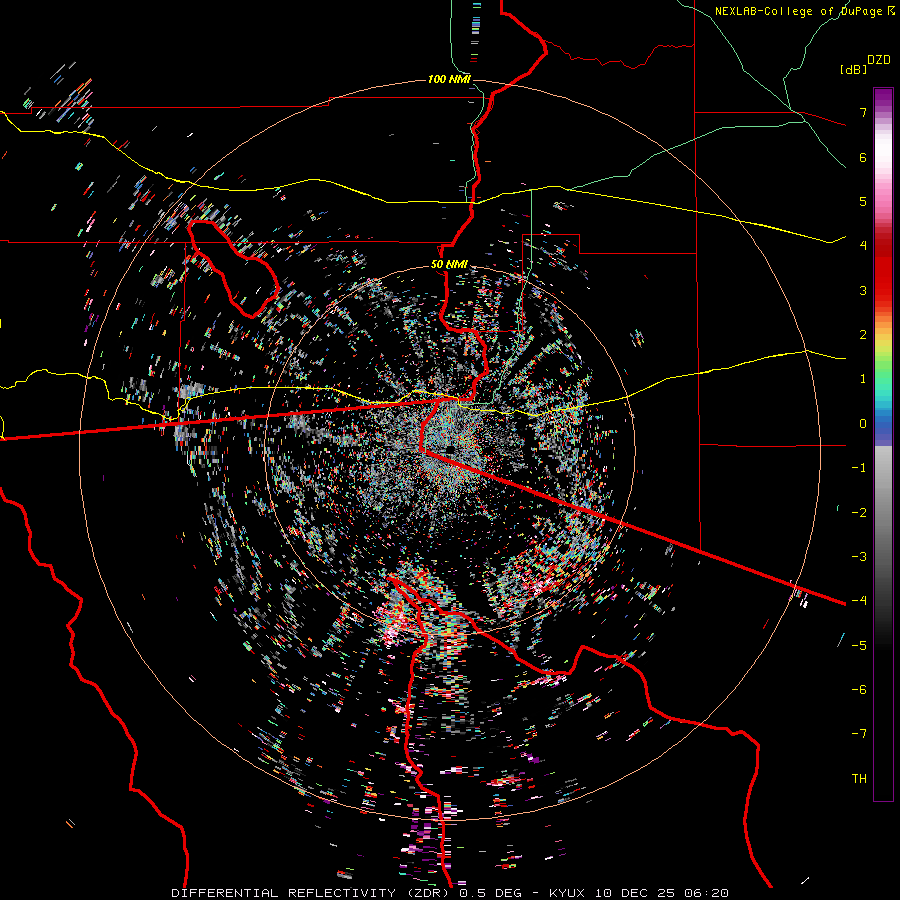Viewport: 900px width, 900px height.
Task: Pick the -3 label on the scale
Action: tap(859, 556)
